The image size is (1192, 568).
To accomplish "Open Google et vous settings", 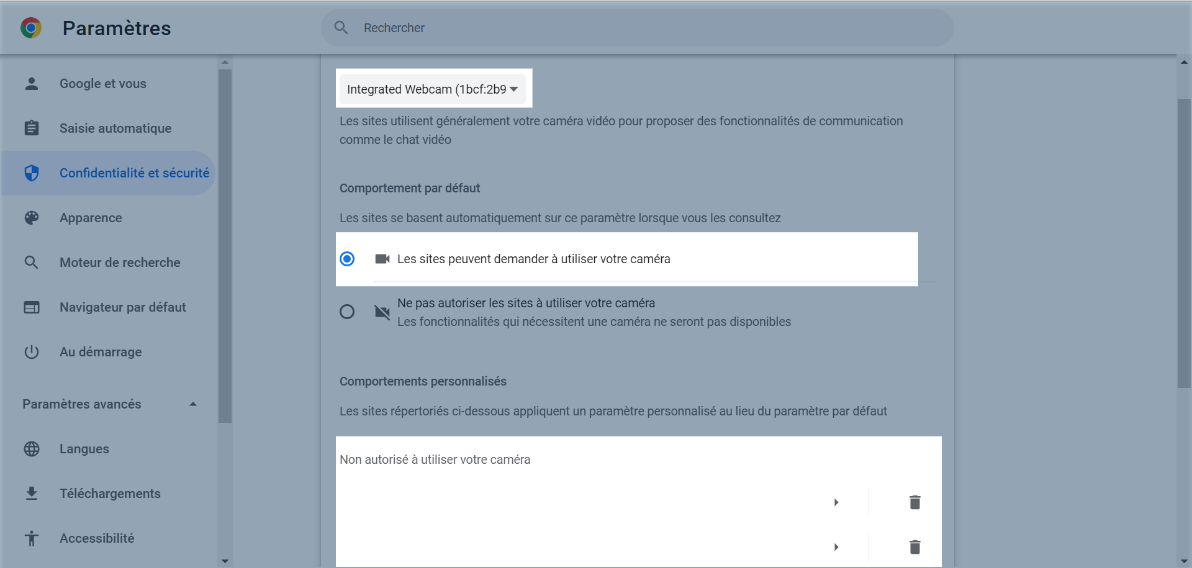I will tap(102, 84).
